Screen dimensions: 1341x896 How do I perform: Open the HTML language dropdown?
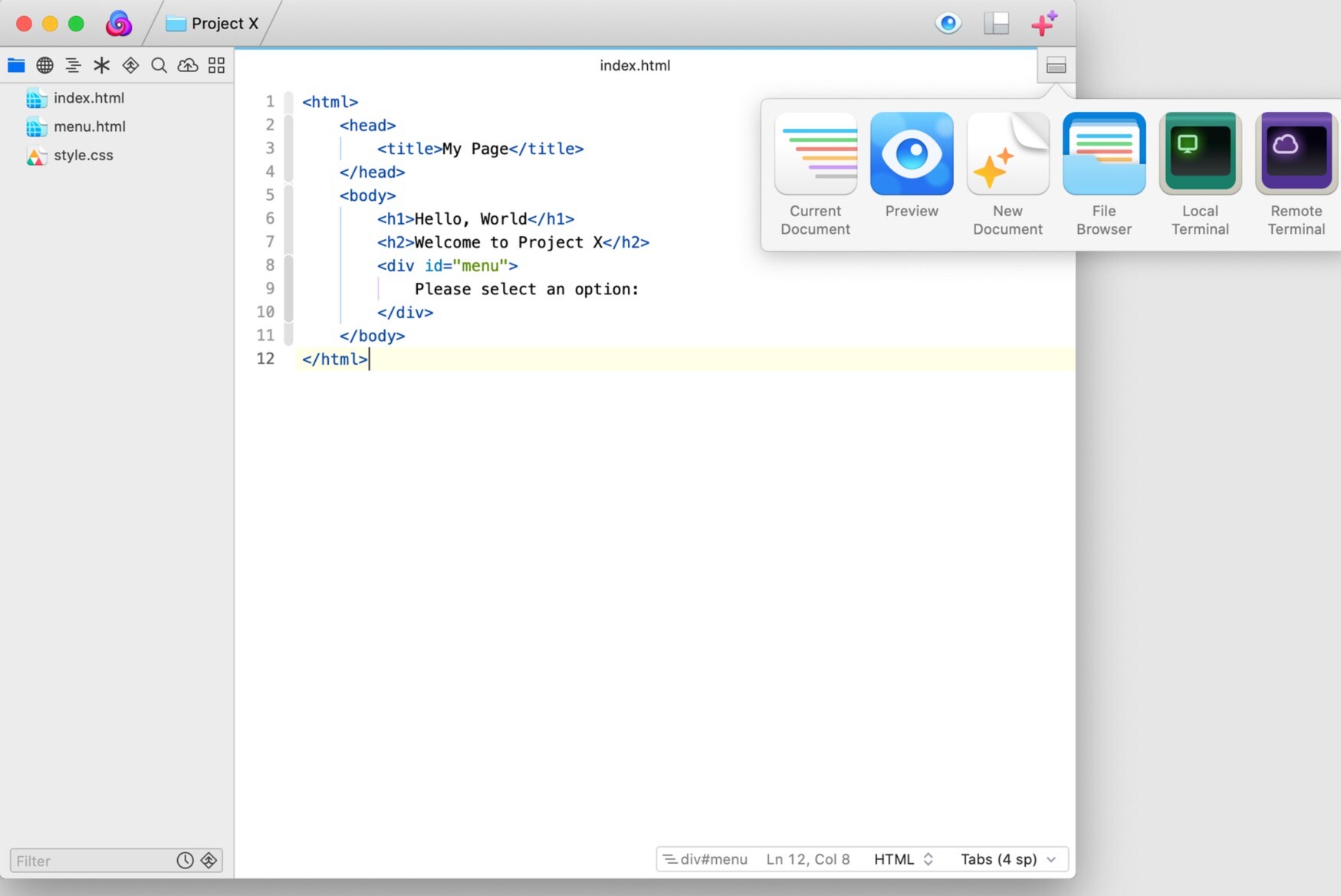coord(903,859)
